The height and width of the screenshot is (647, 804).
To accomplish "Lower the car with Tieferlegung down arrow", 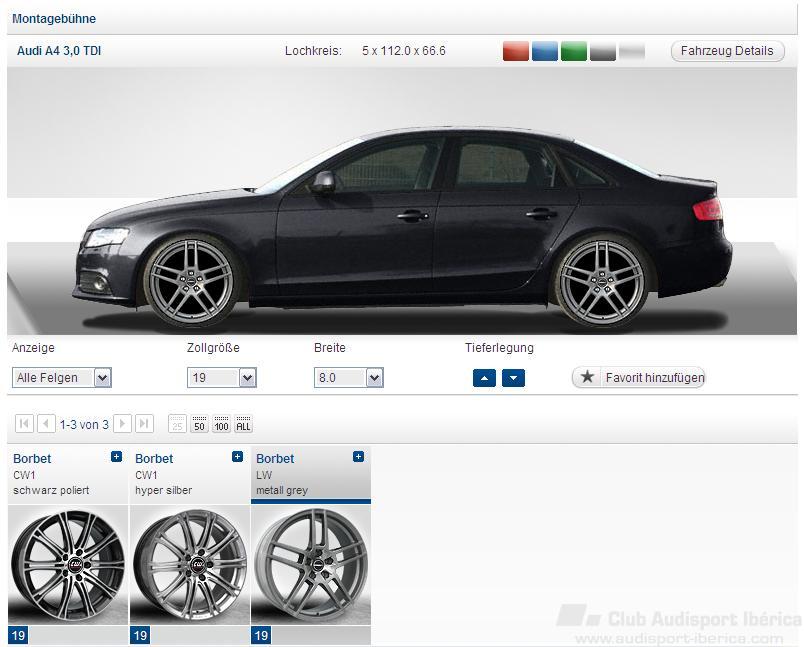I will 513,378.
